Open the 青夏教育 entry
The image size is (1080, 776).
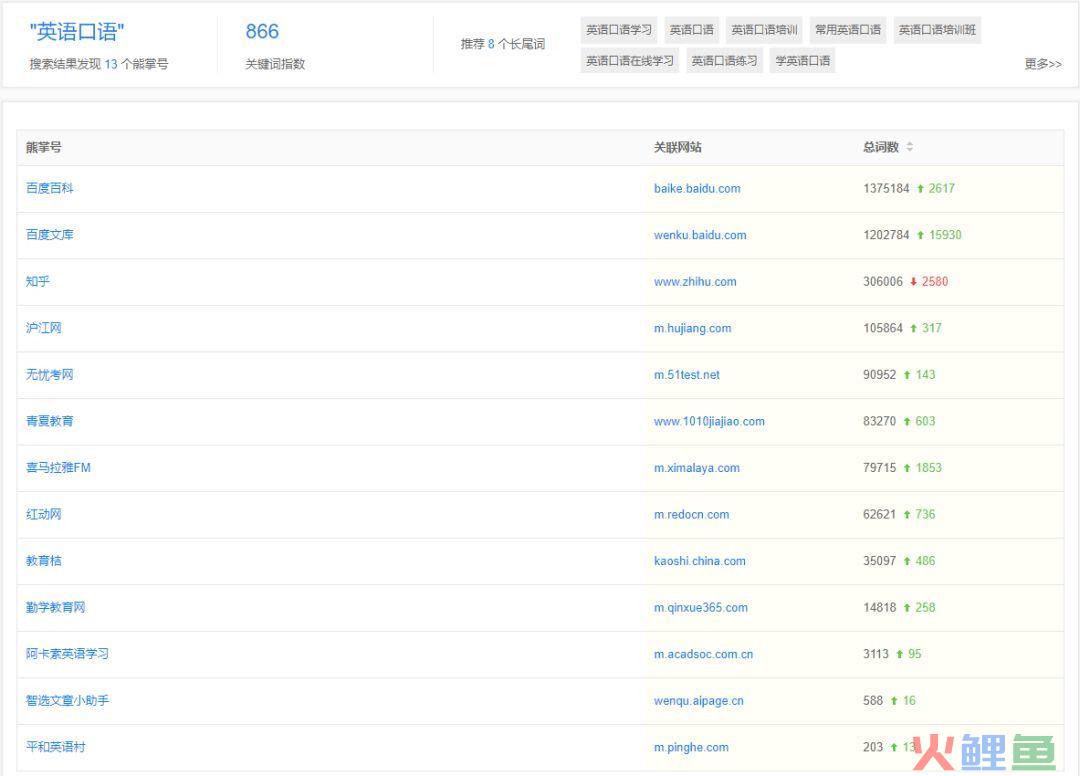50,421
